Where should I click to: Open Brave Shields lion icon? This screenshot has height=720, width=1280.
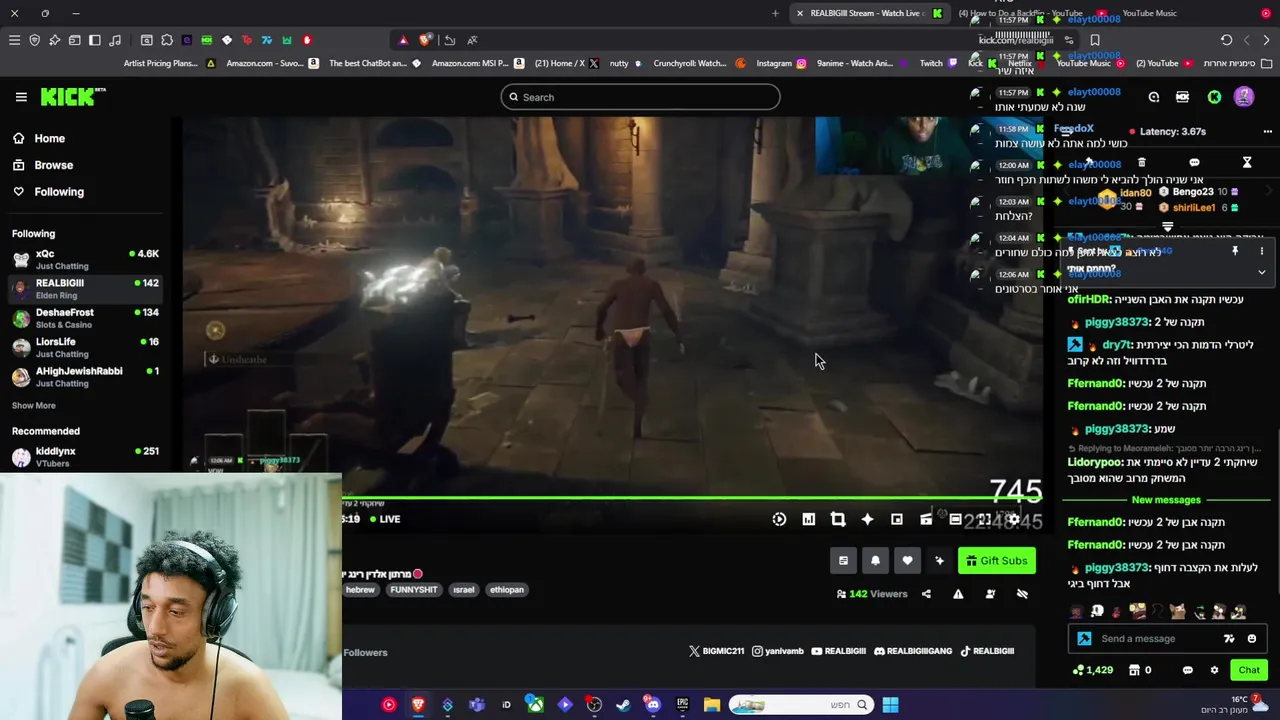point(425,40)
